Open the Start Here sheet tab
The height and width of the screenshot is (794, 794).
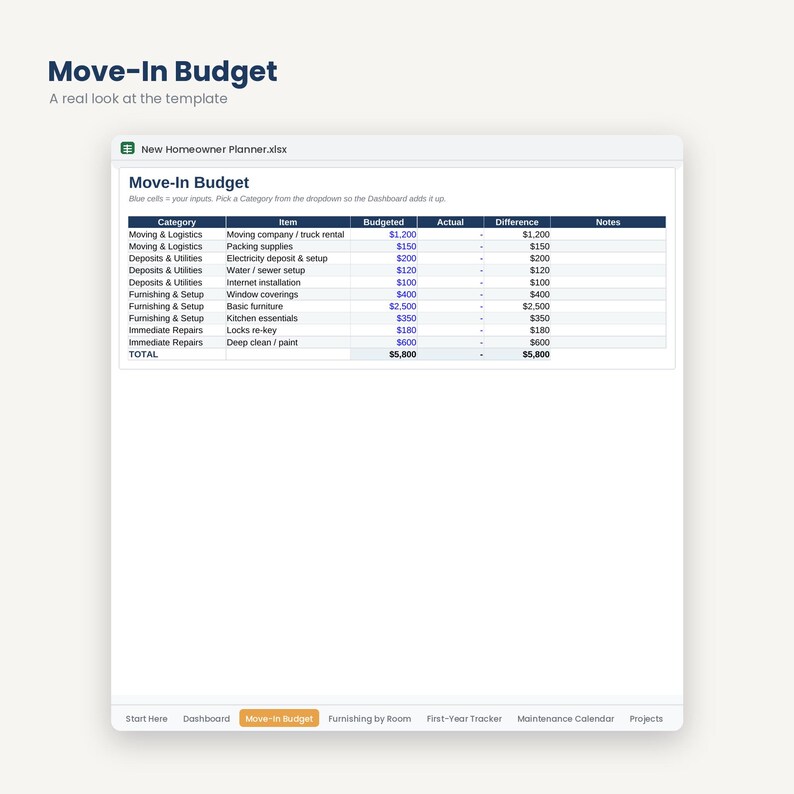tap(146, 719)
